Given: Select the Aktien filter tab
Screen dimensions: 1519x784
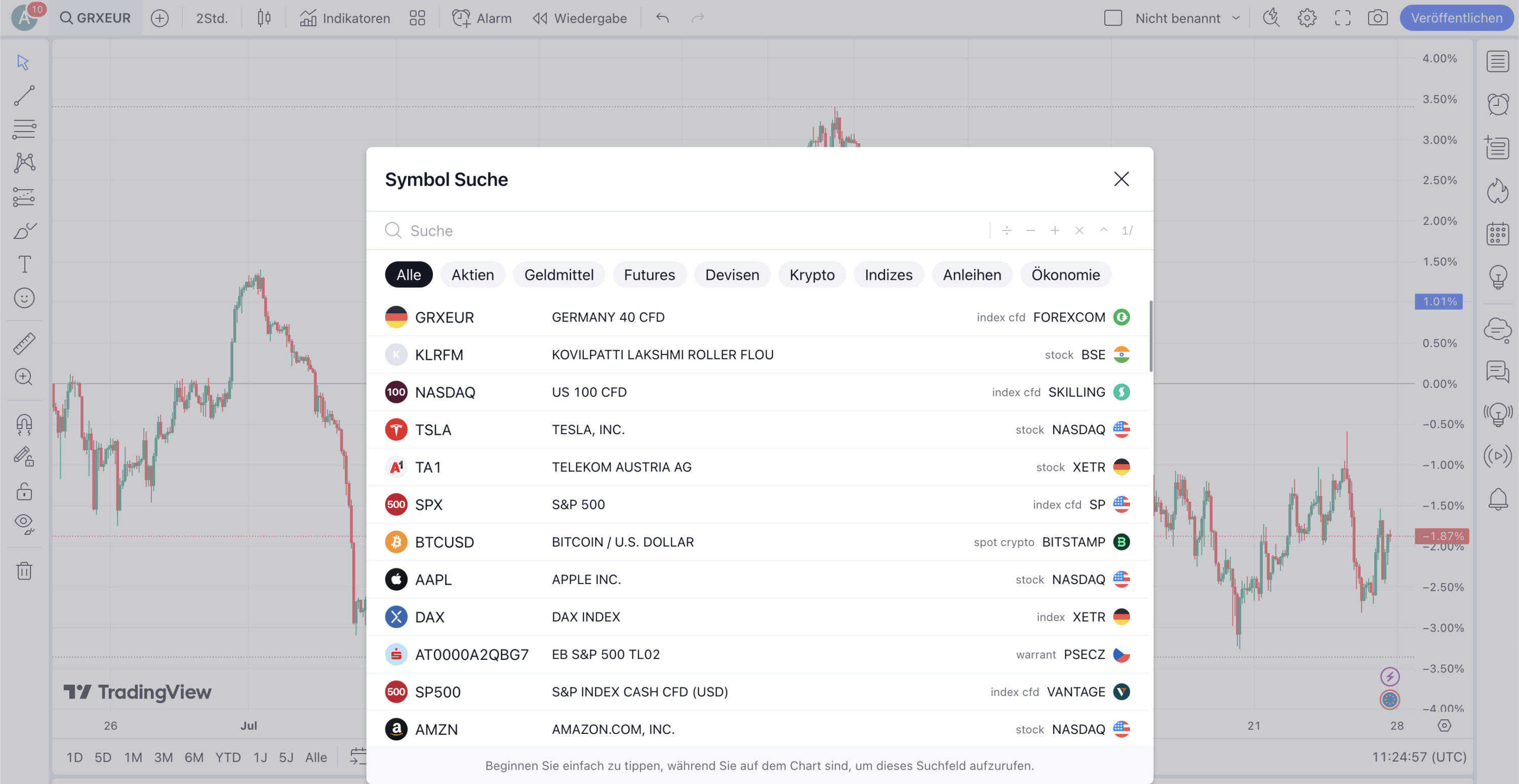Looking at the screenshot, I should [472, 275].
